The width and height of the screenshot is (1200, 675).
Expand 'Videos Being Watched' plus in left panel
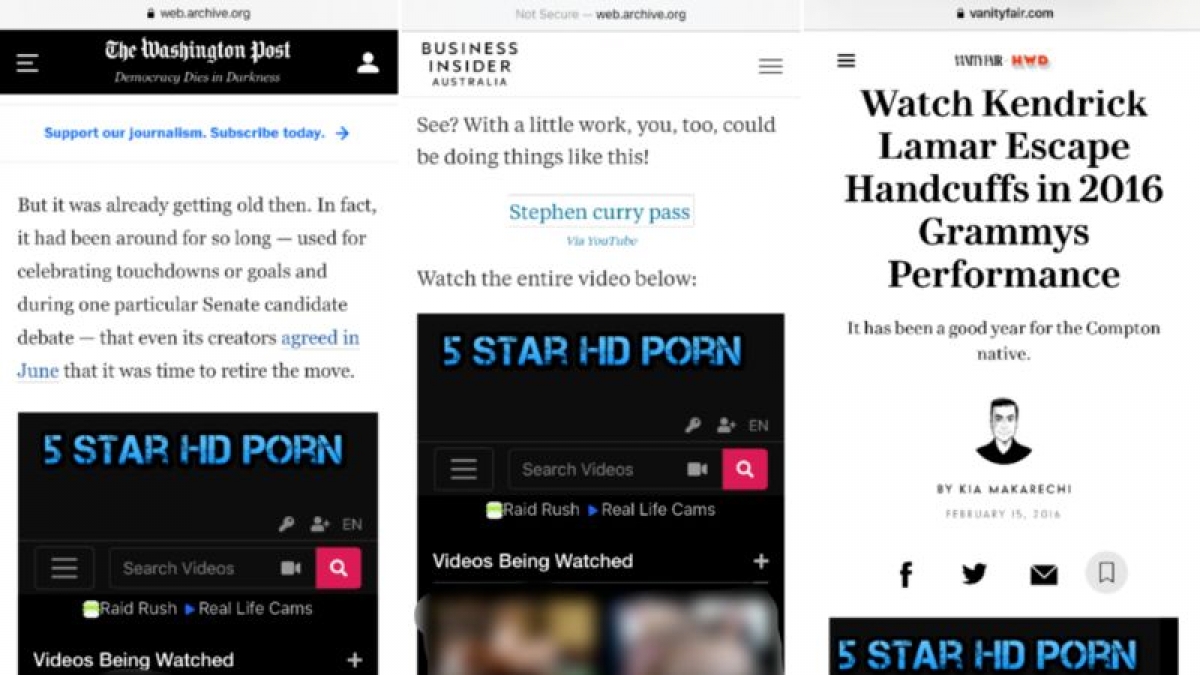(x=353, y=660)
